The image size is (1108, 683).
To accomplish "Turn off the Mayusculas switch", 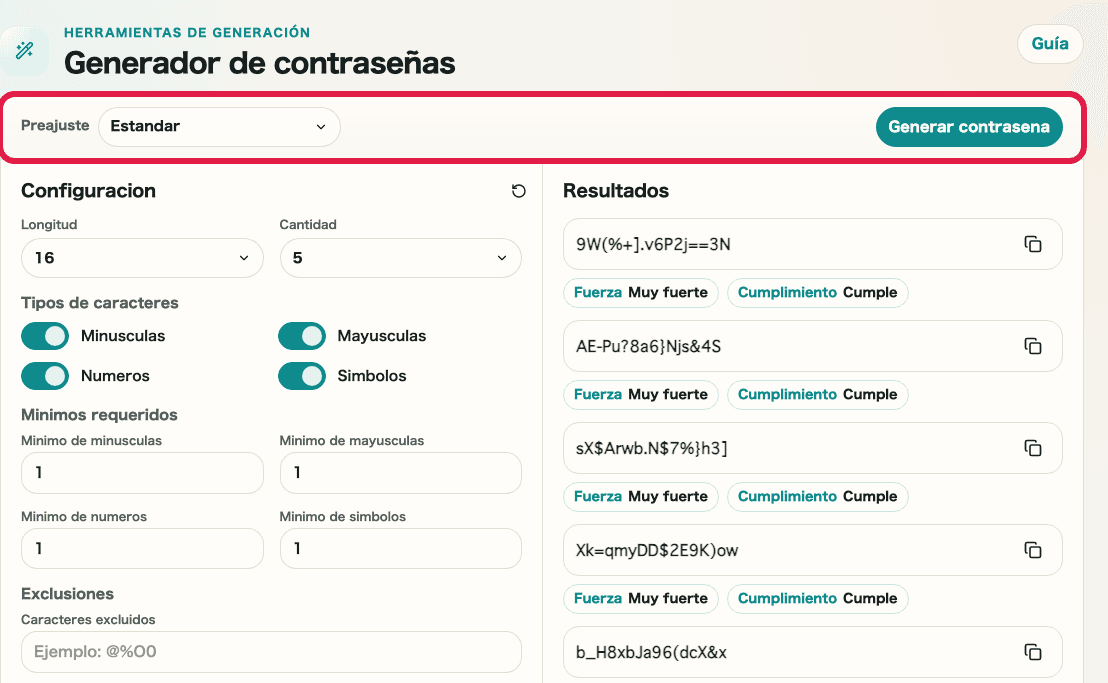I will (302, 335).
